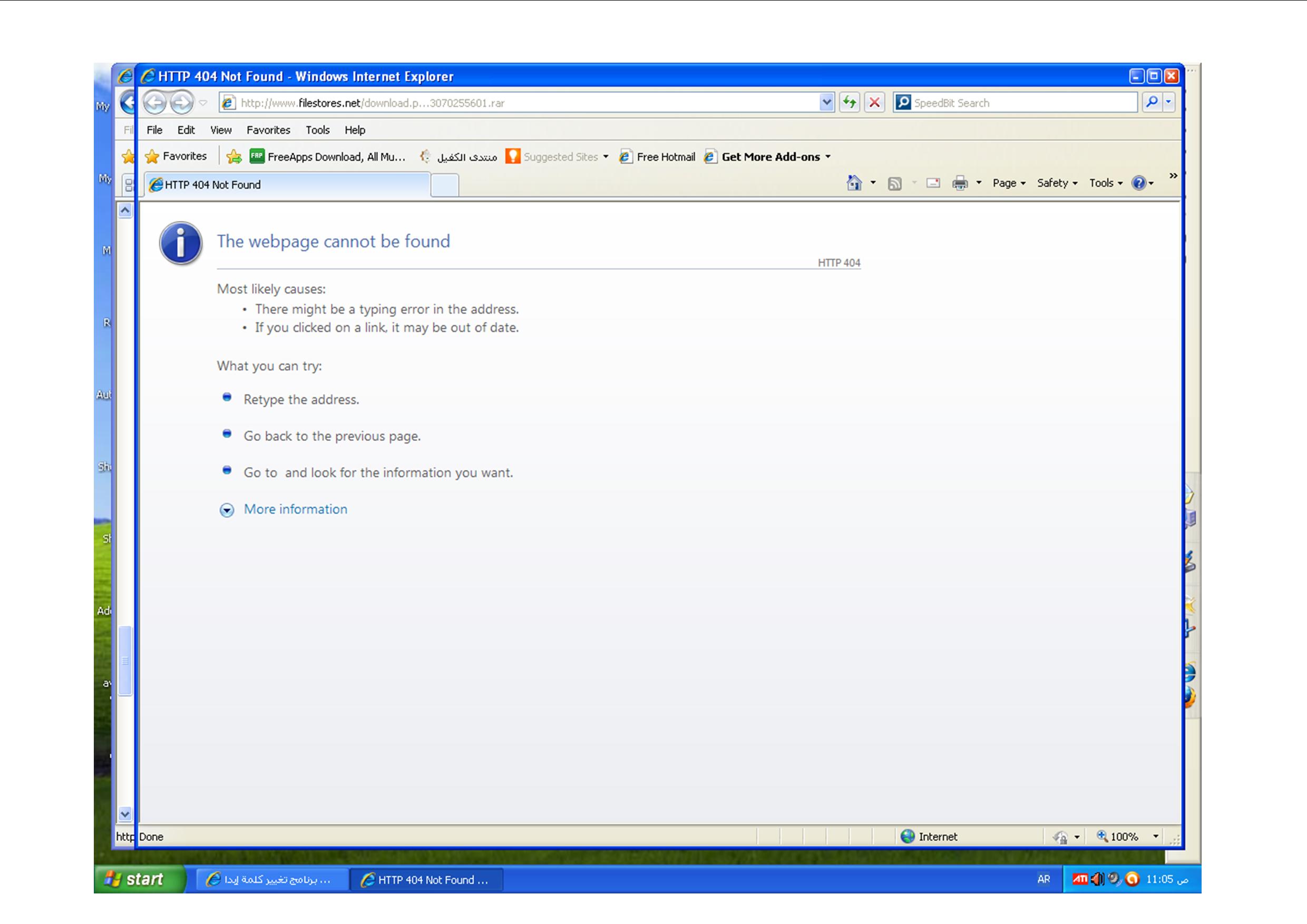Image resolution: width=1307 pixels, height=924 pixels.
Task: Open the Tools menu in the menu bar
Action: pos(317,130)
